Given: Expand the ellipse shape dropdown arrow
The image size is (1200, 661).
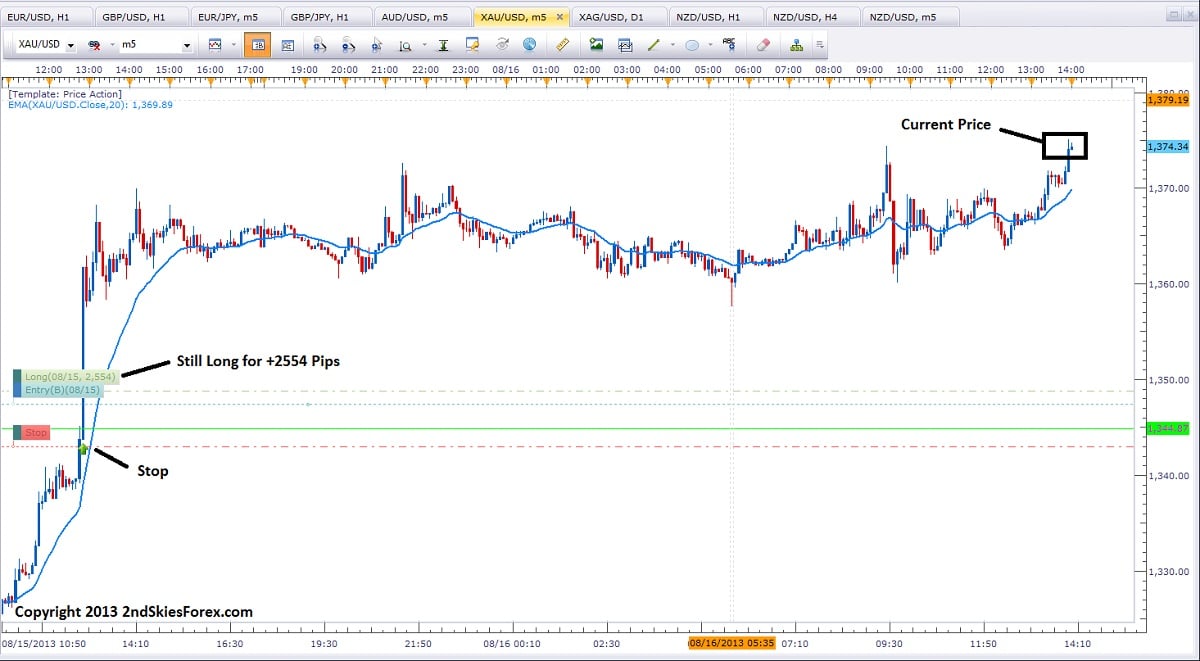Looking at the screenshot, I should point(709,45).
